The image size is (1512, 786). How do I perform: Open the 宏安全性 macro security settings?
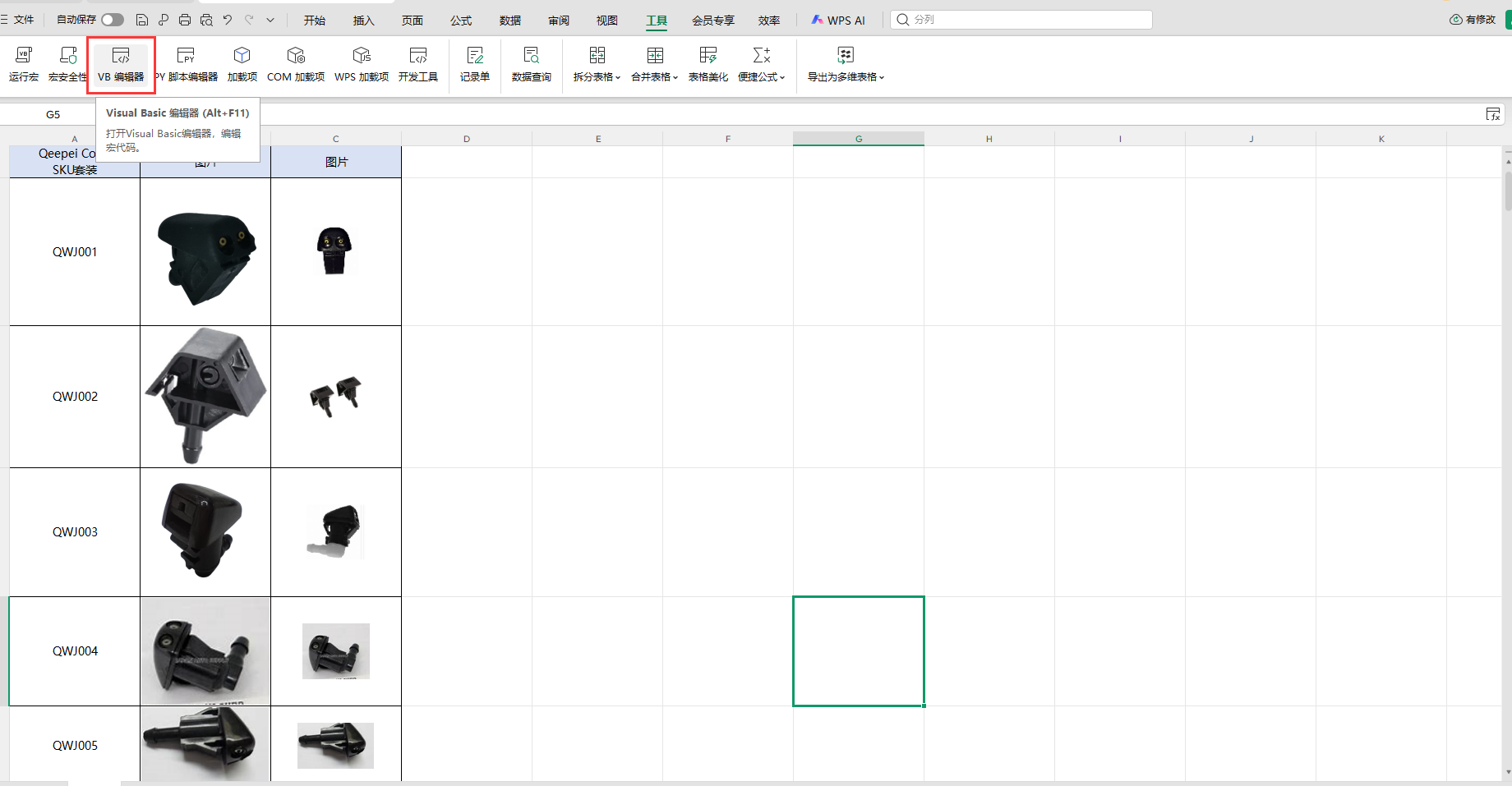67,64
